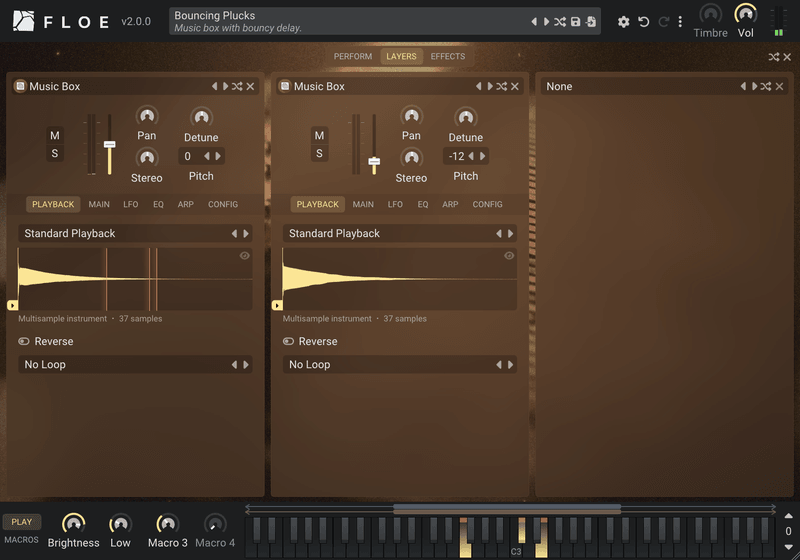The height and width of the screenshot is (560, 800).
Task: Toggle waveform eye icon in second layer
Action: pos(509,256)
